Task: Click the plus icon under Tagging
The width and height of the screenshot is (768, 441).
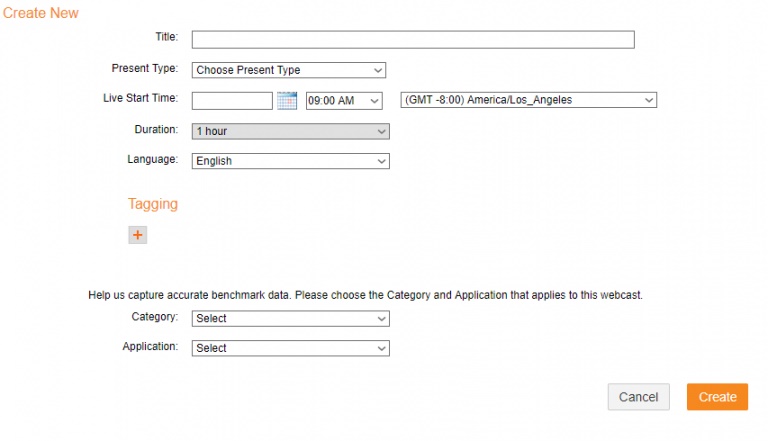Action: pyautogui.click(x=138, y=234)
